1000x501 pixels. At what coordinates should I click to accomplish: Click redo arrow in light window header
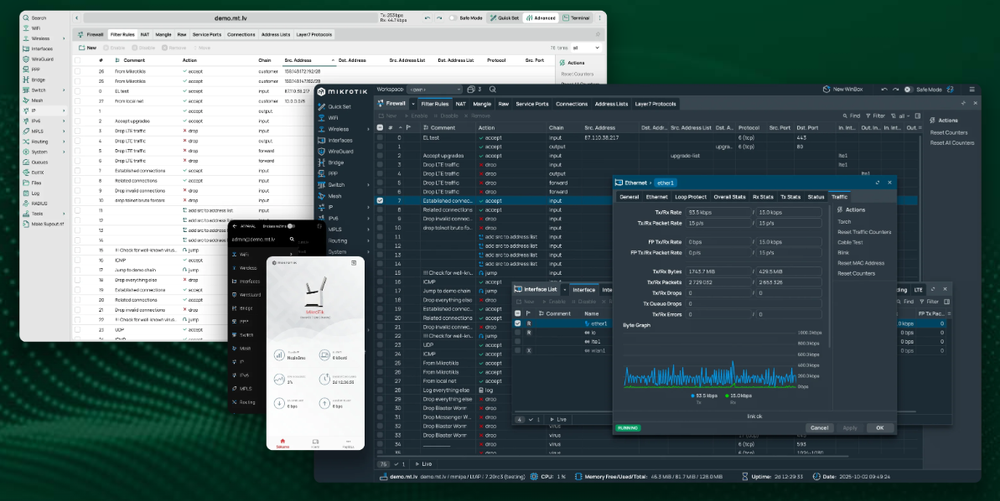pos(439,18)
